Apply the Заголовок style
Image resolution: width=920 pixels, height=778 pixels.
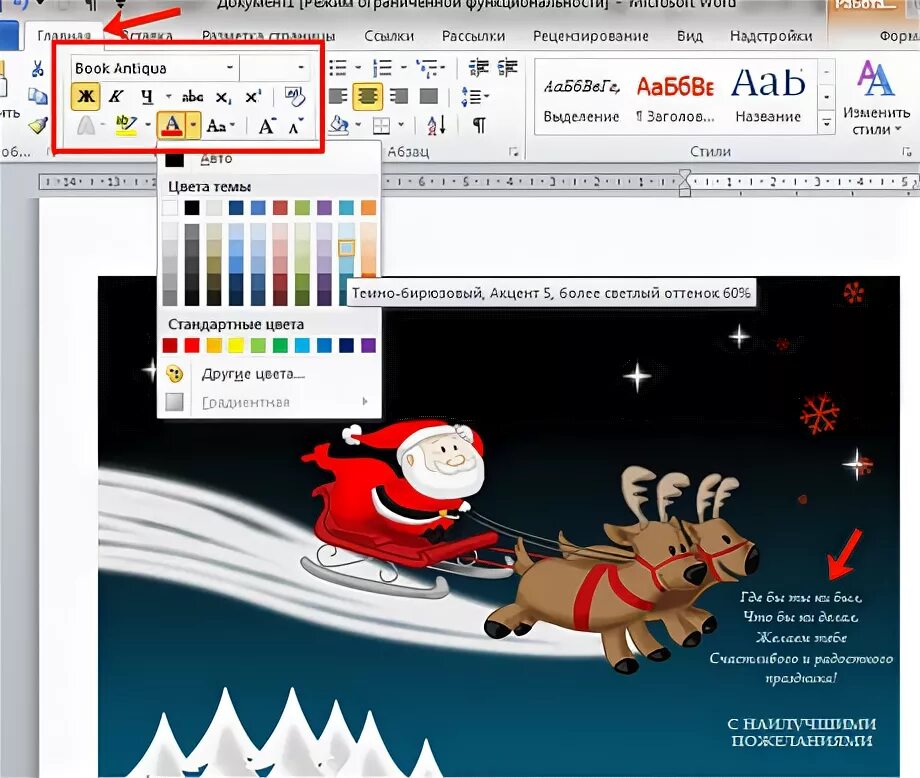coord(676,98)
